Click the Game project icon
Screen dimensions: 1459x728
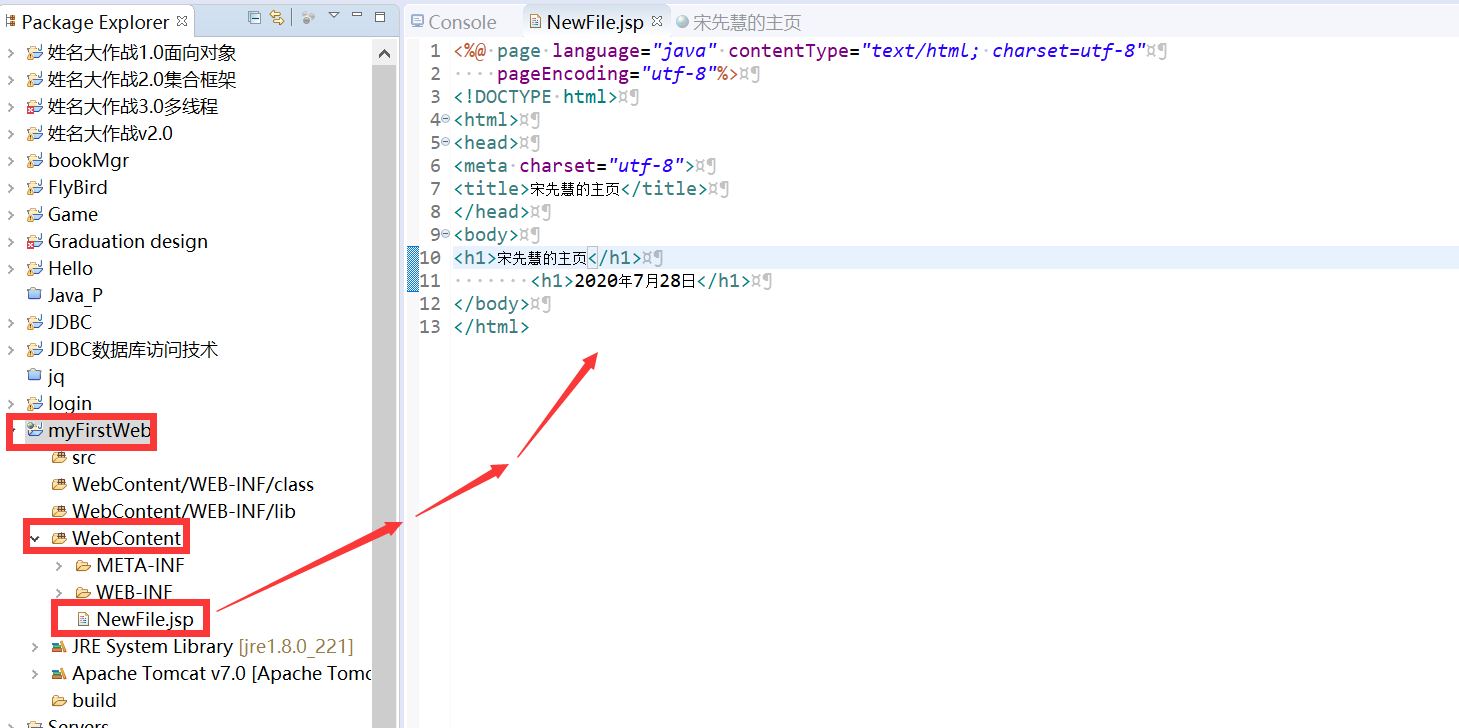tap(35, 215)
